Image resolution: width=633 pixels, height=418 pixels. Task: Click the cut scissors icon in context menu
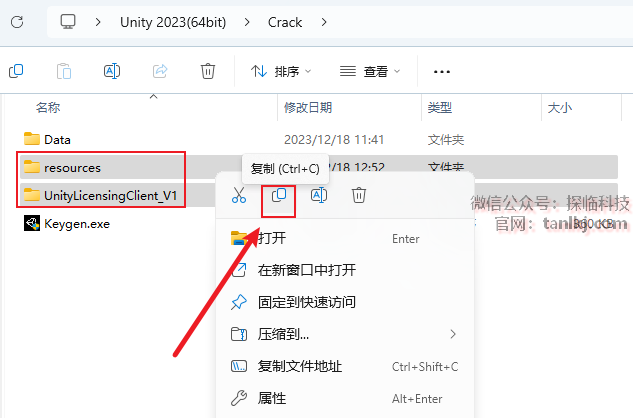click(239, 195)
